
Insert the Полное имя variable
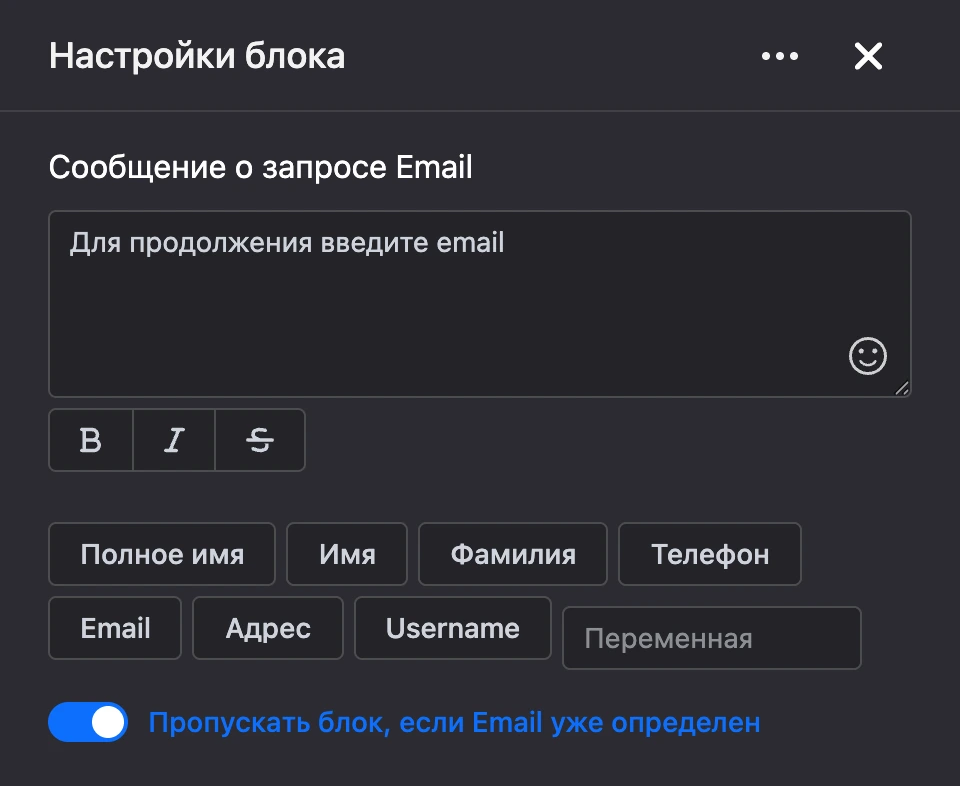[x=162, y=554]
